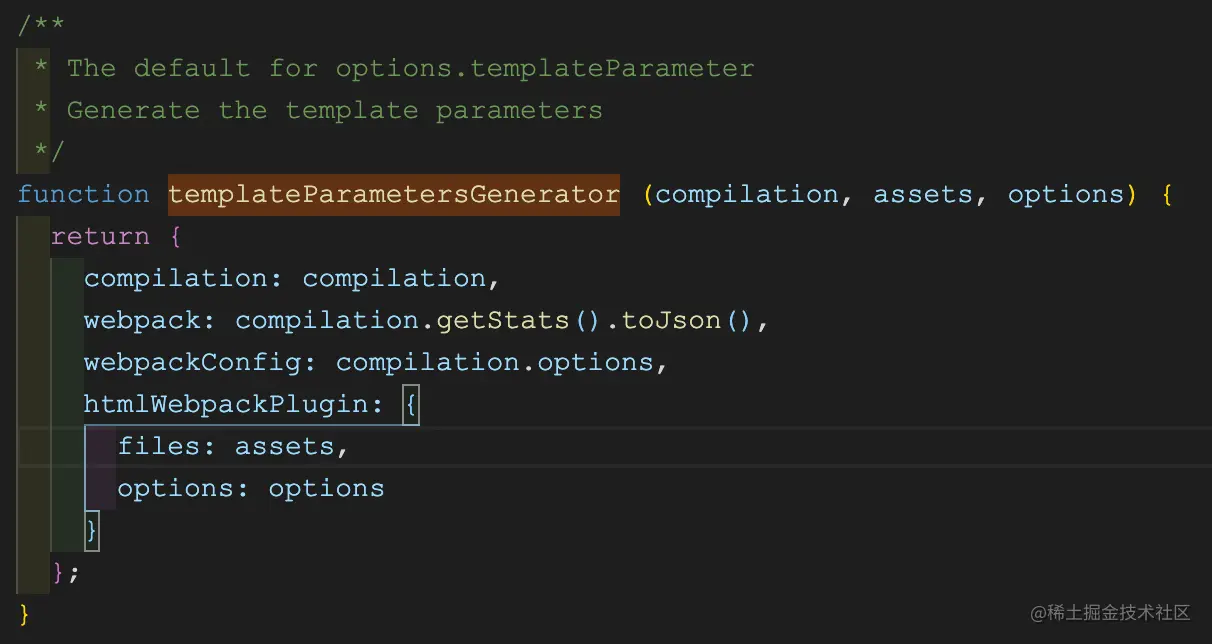Viewport: 1212px width, 644px height.
Task: Click the options parameter in function signature
Action: point(1065,194)
